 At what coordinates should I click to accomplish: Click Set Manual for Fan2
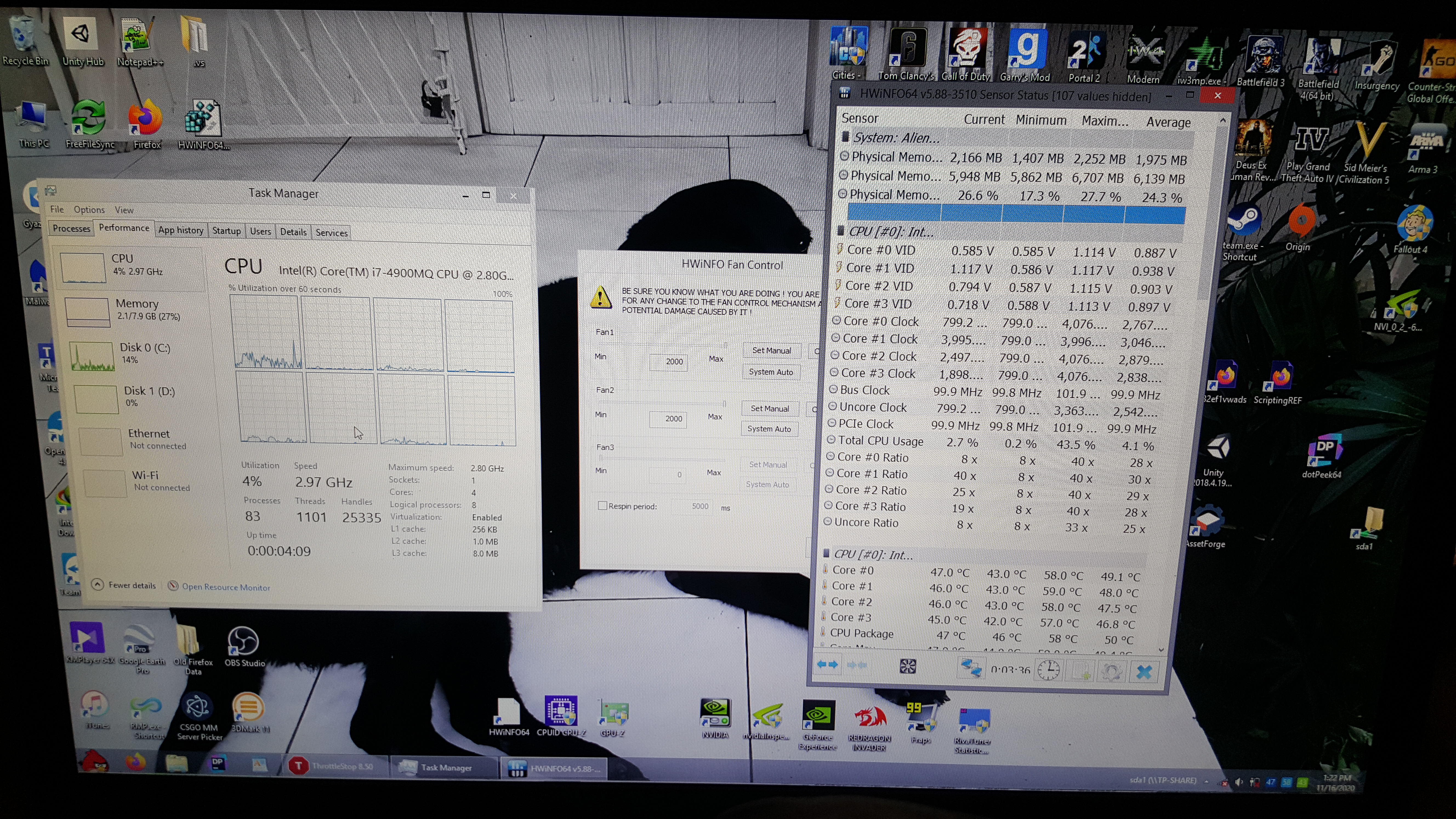[x=770, y=409]
